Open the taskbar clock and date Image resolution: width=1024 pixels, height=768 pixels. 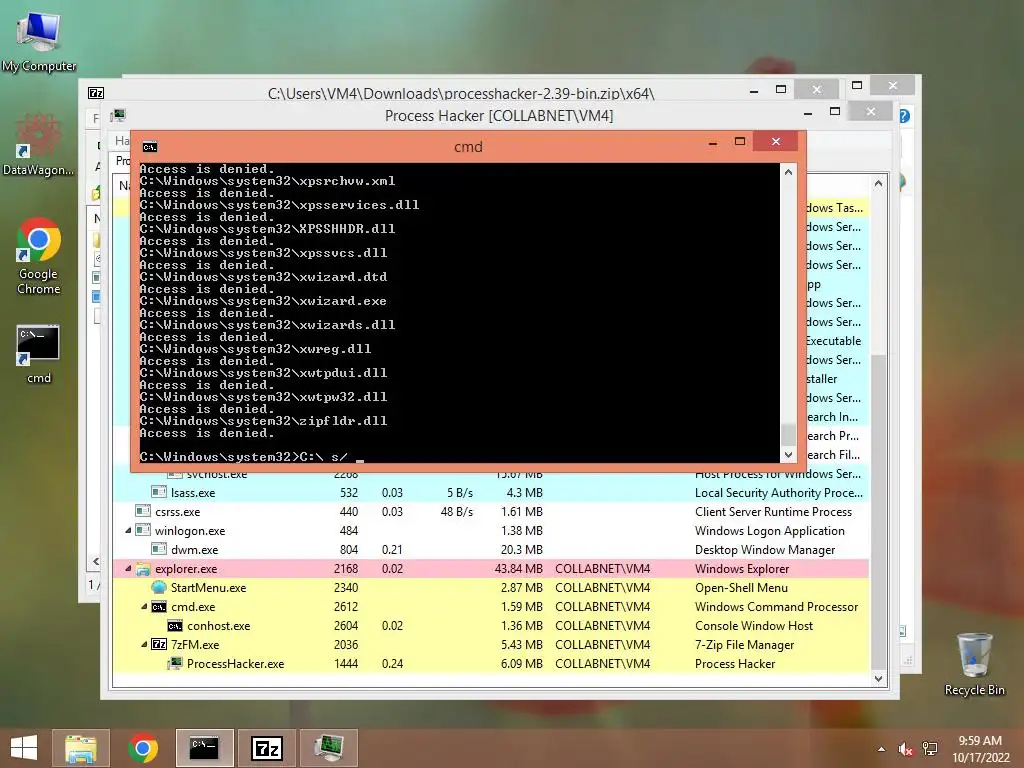[x=980, y=749]
